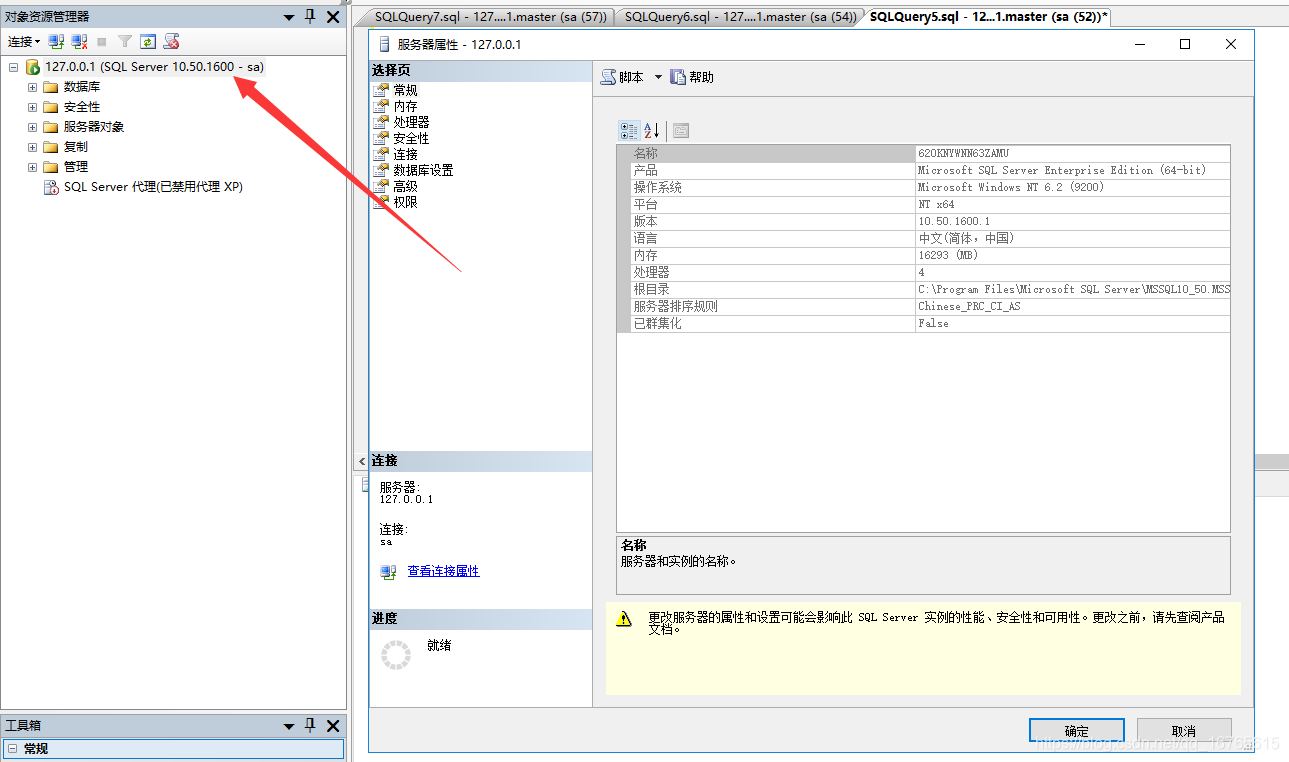Screen dimensions: 1289x762
Task: Click the 10.50.1600.1 version value
Action: click(954, 222)
